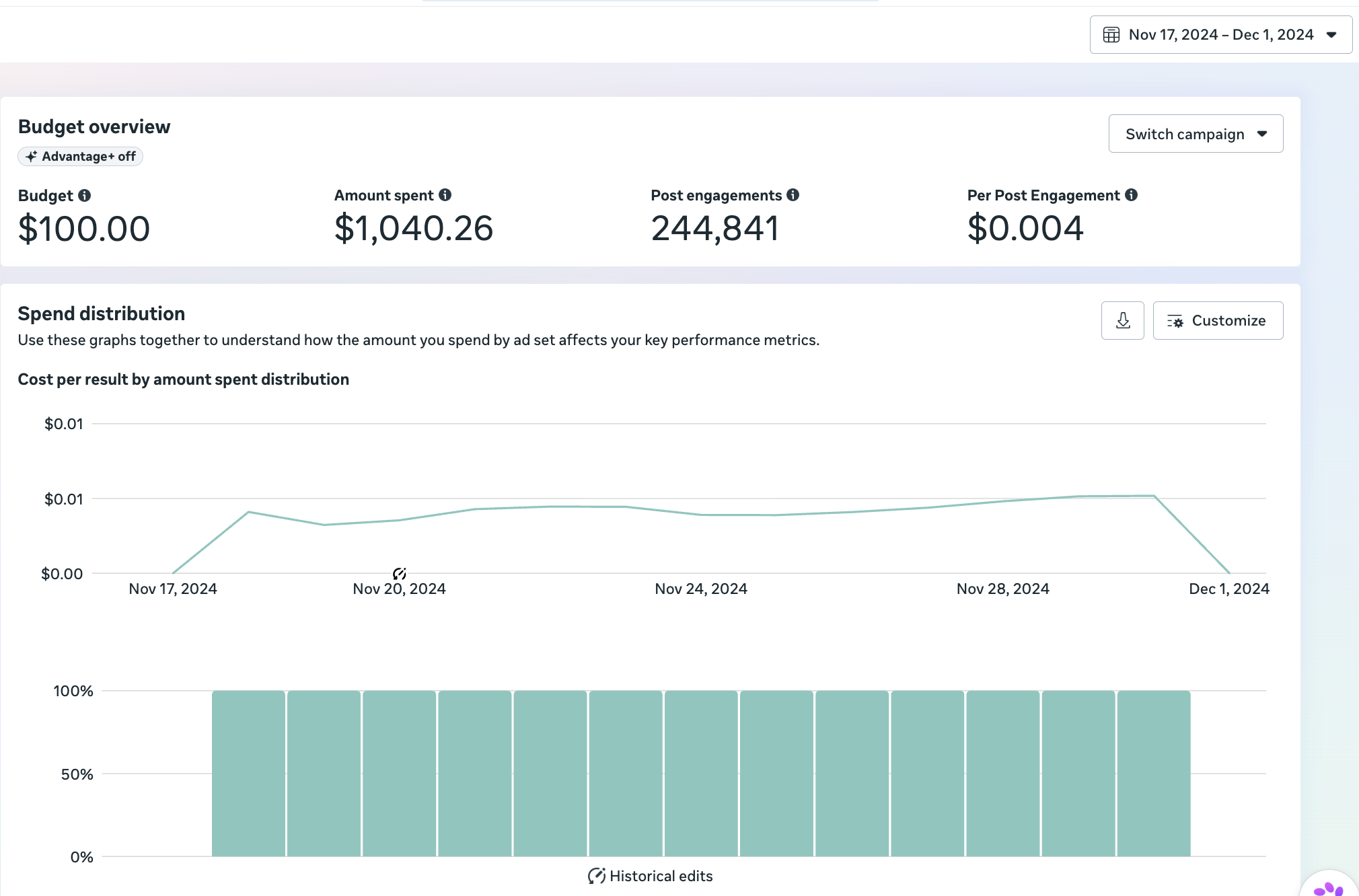
Task: Click the Budget overview heading
Action: [x=94, y=126]
